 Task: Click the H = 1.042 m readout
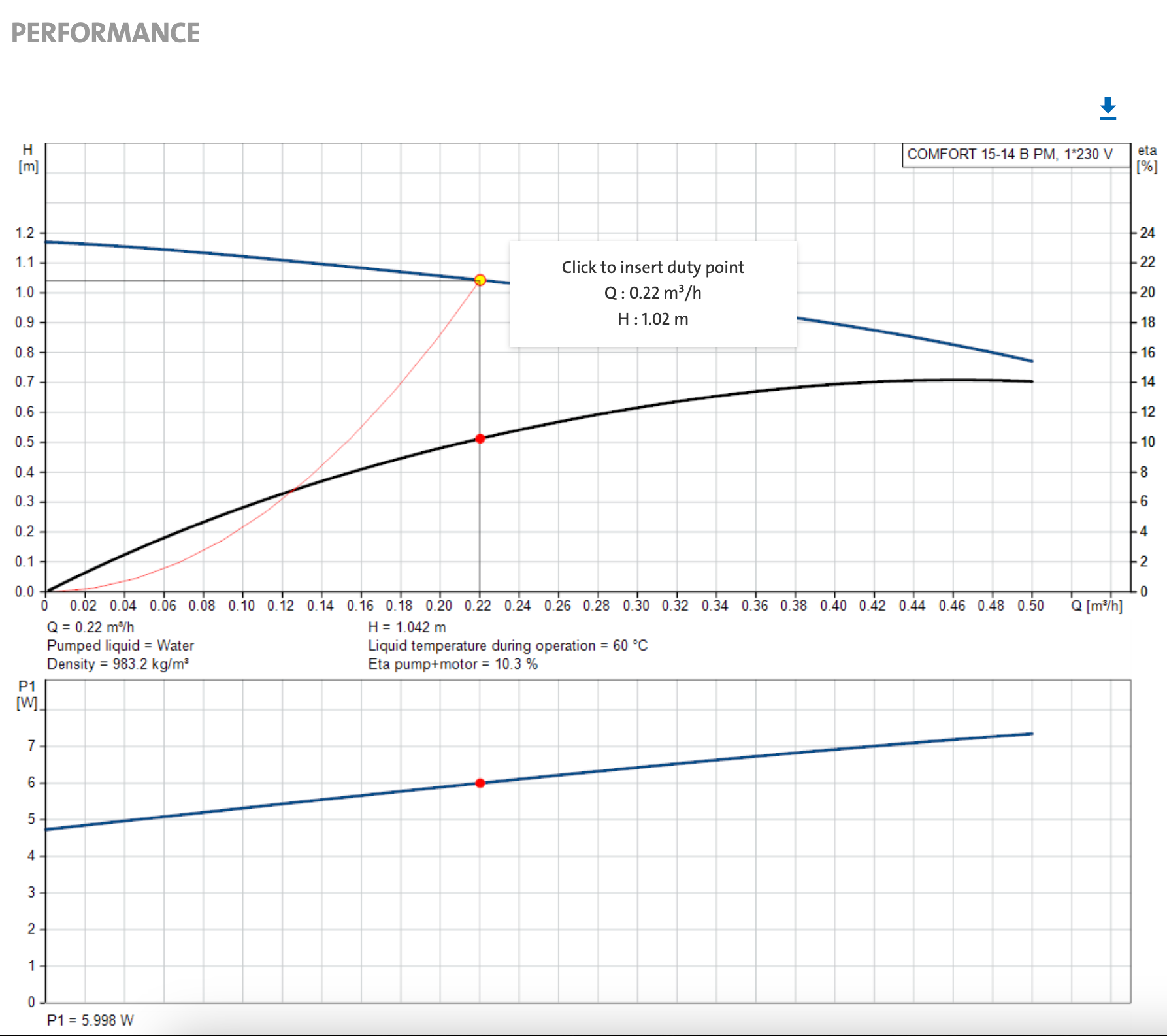(407, 627)
